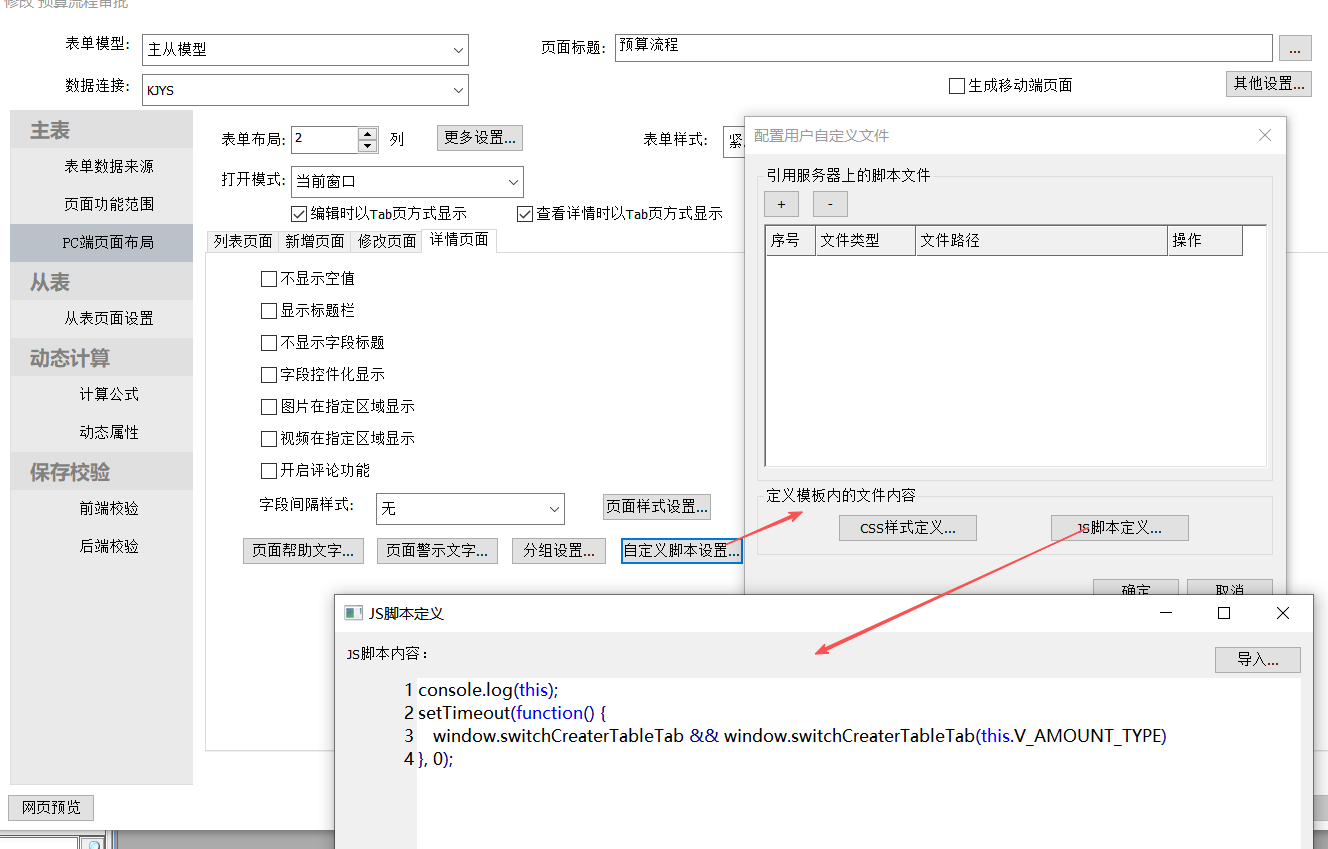Enable the 不显示空值 checkbox

268,279
